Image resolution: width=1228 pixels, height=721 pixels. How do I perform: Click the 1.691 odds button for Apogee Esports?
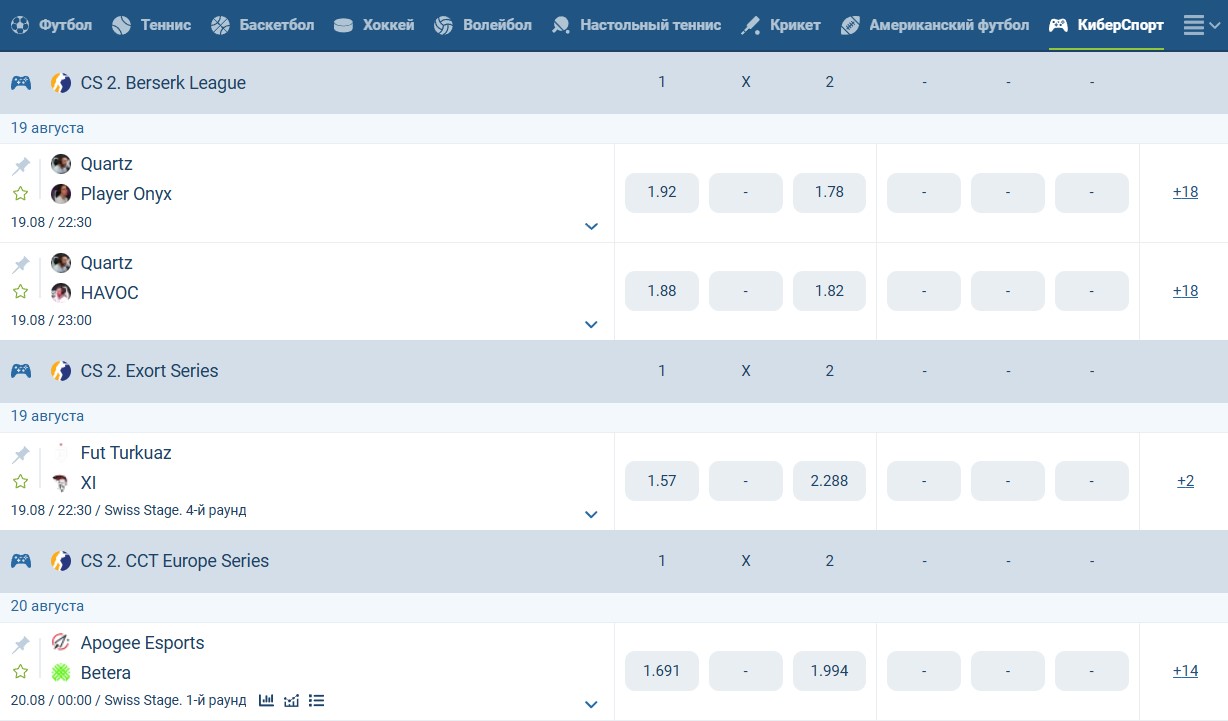(661, 671)
